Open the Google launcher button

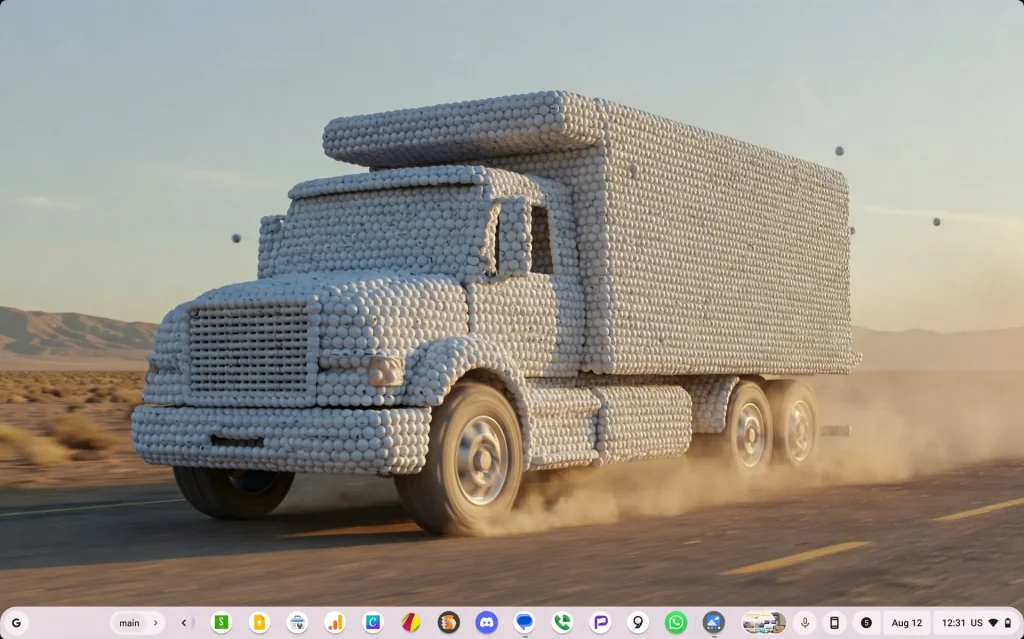[15, 623]
